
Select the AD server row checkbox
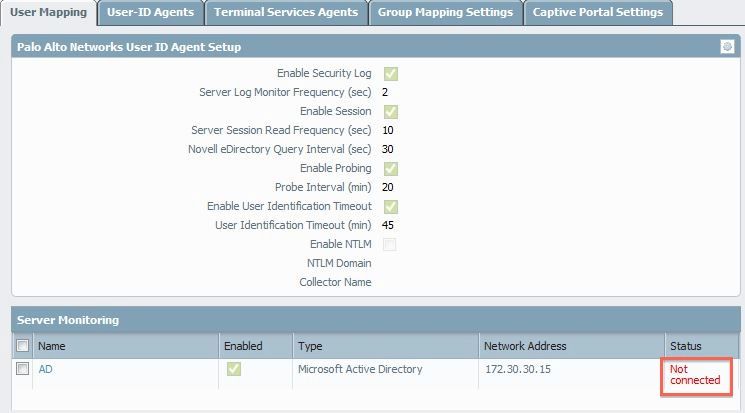click(x=22, y=369)
